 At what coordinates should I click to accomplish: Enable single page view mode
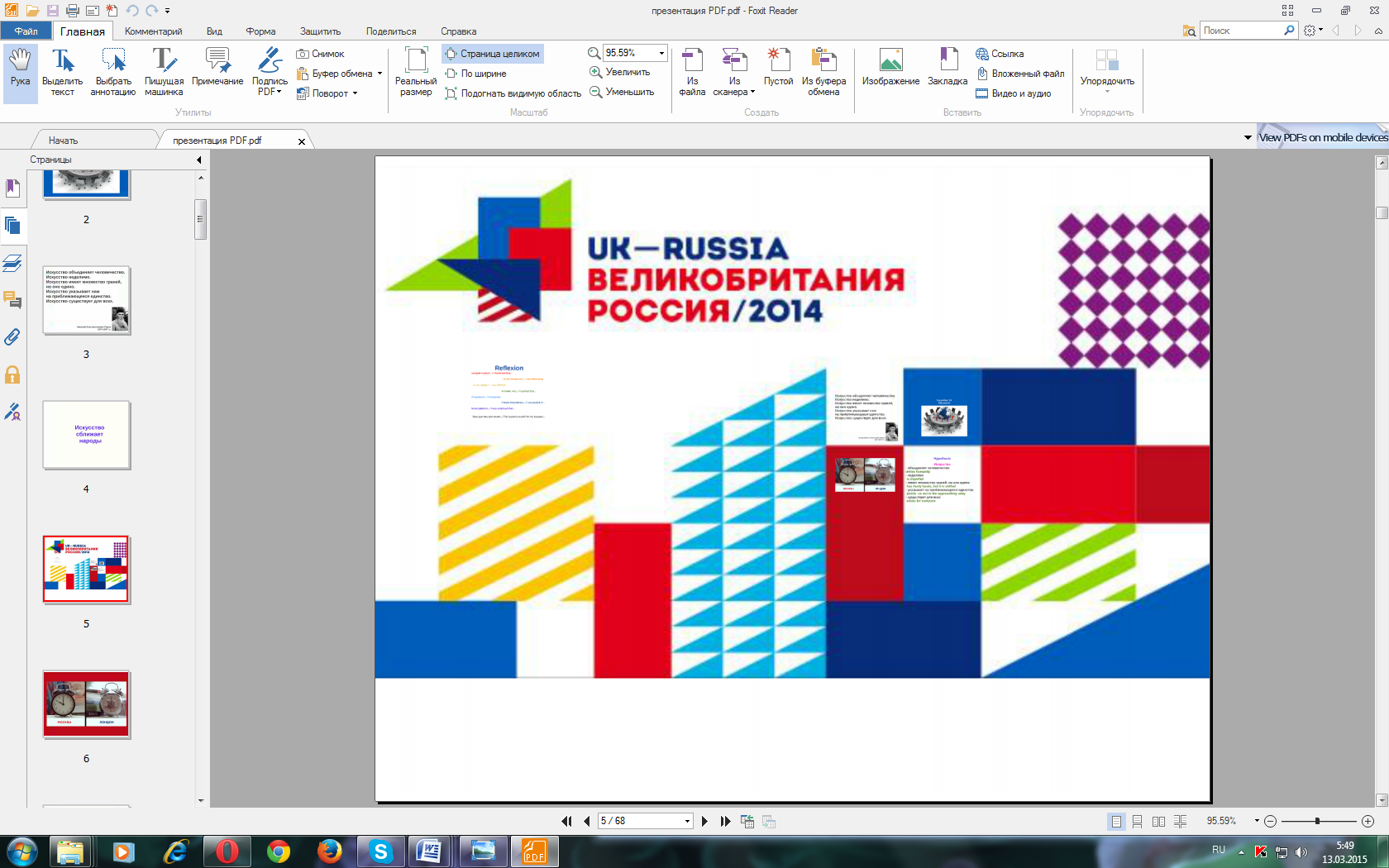pos(1116,821)
